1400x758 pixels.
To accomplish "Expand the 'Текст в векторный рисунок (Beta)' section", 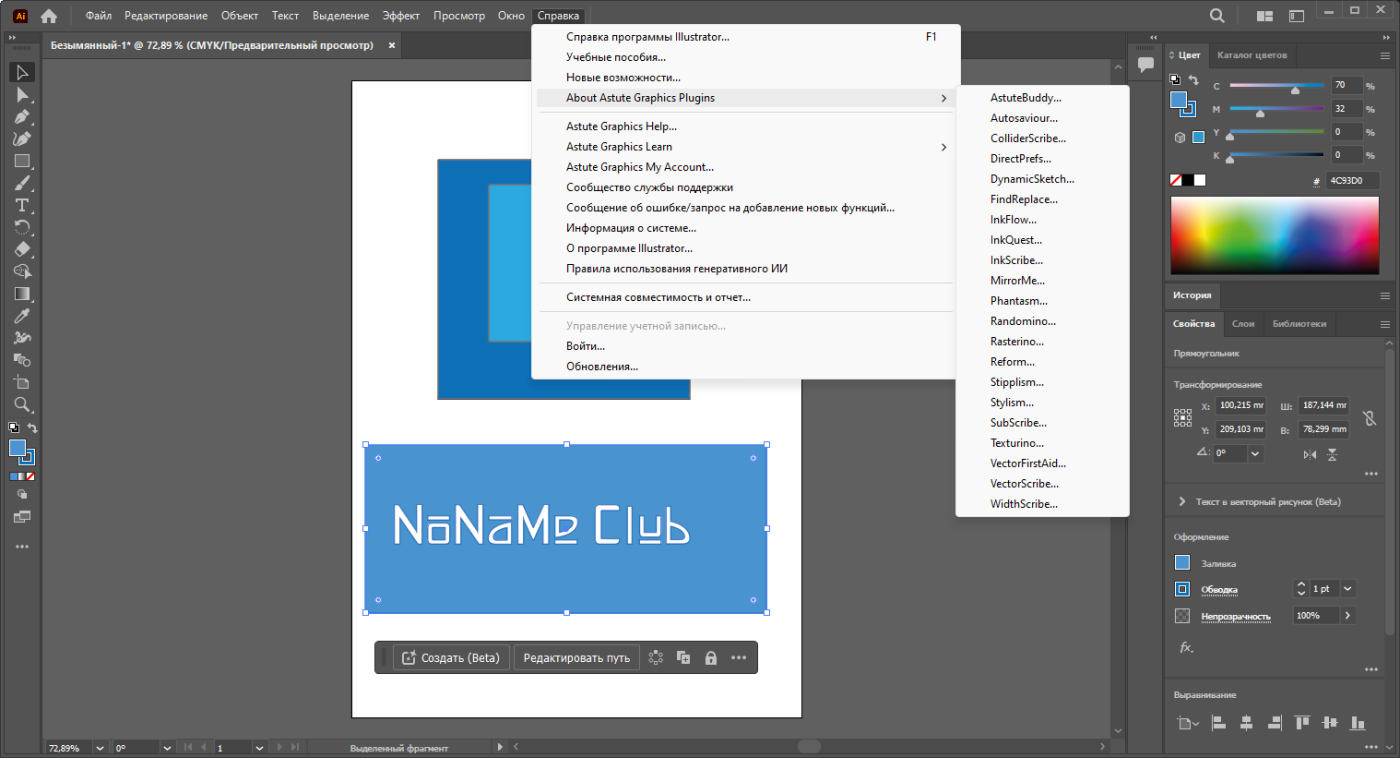I will coord(1183,501).
